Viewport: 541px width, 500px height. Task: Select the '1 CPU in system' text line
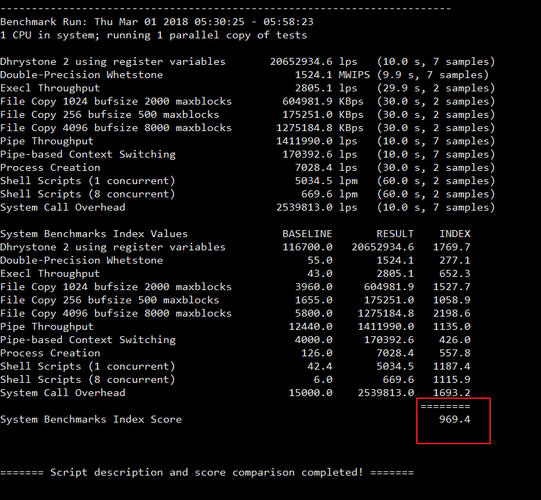point(154,35)
